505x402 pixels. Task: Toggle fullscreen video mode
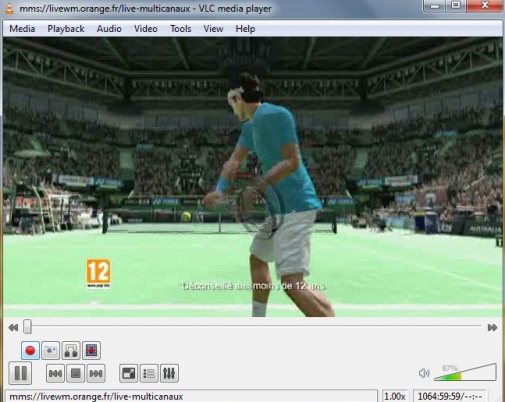pos(128,373)
